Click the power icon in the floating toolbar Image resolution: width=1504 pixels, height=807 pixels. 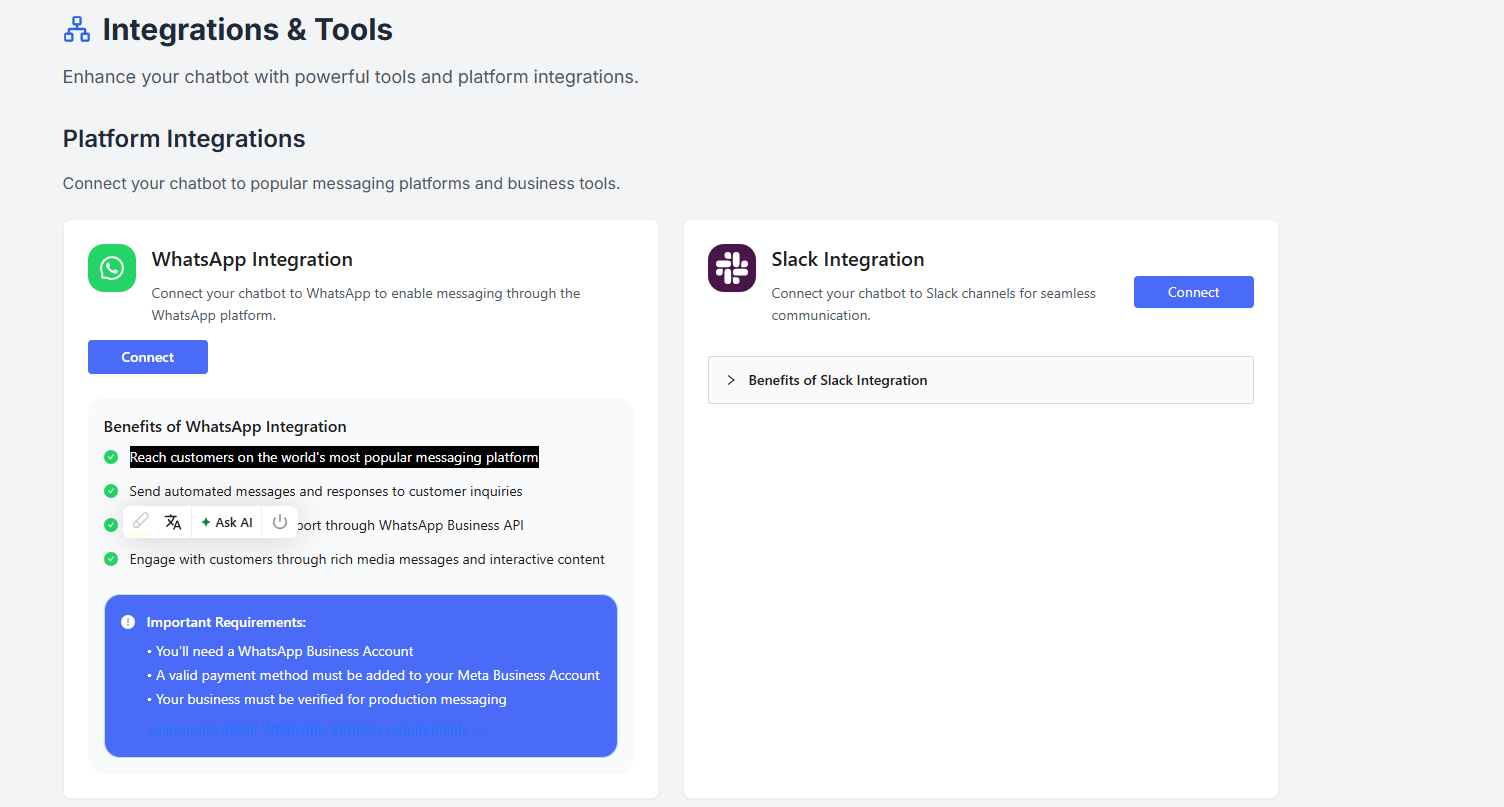tap(279, 521)
